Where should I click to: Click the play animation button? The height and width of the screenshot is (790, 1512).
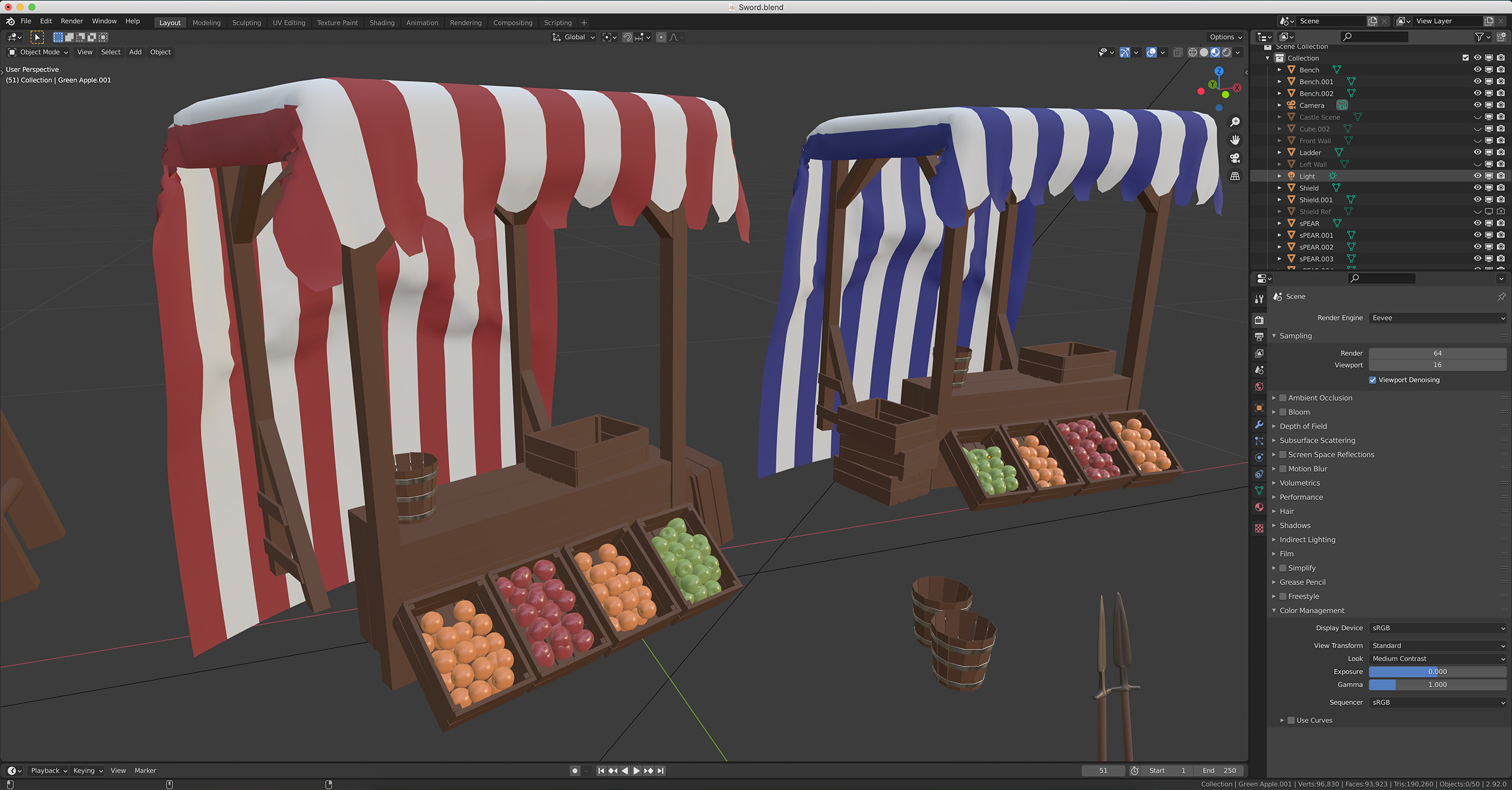(636, 771)
